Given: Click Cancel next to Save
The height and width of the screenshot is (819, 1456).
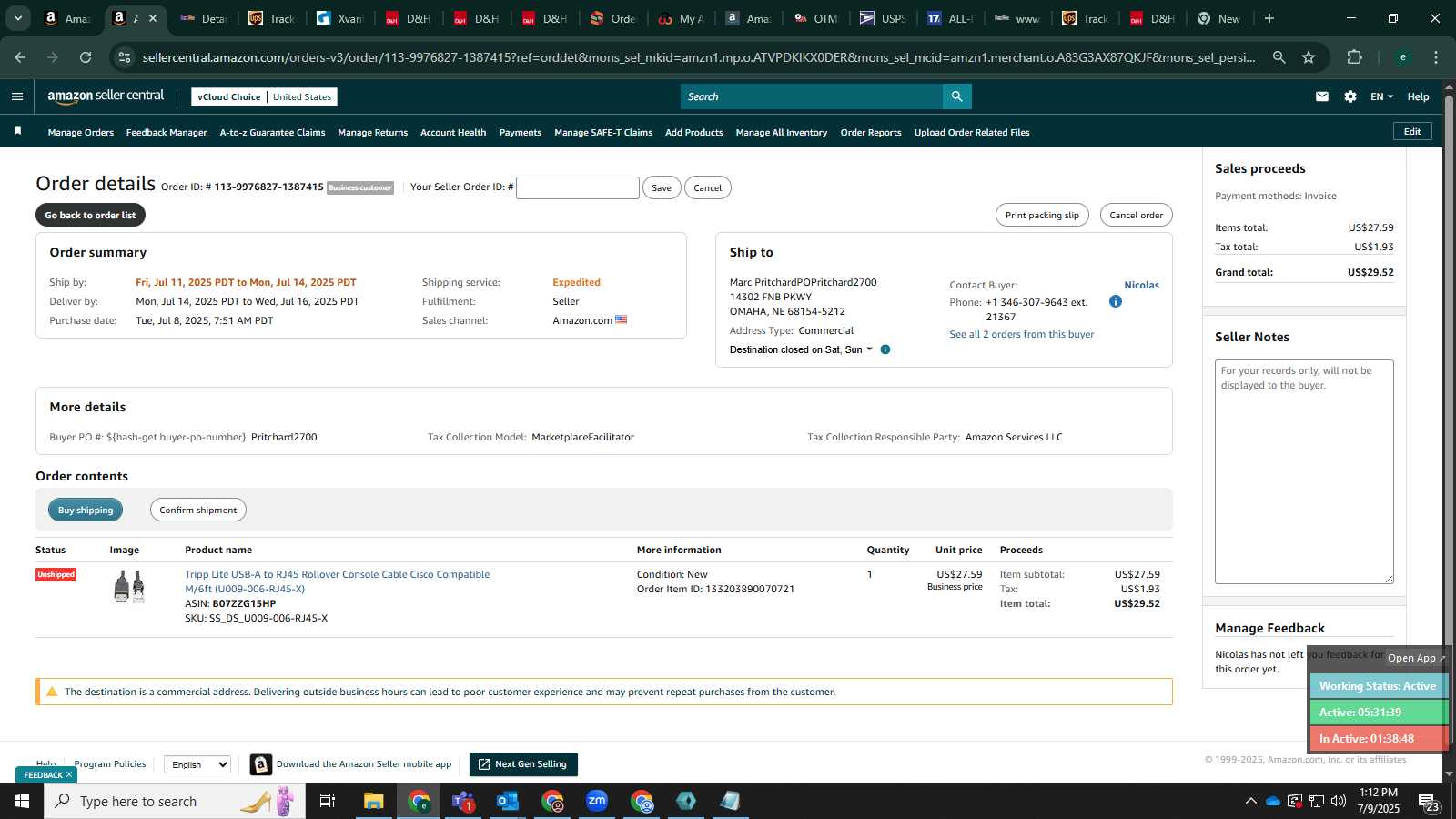Looking at the screenshot, I should (x=707, y=187).
